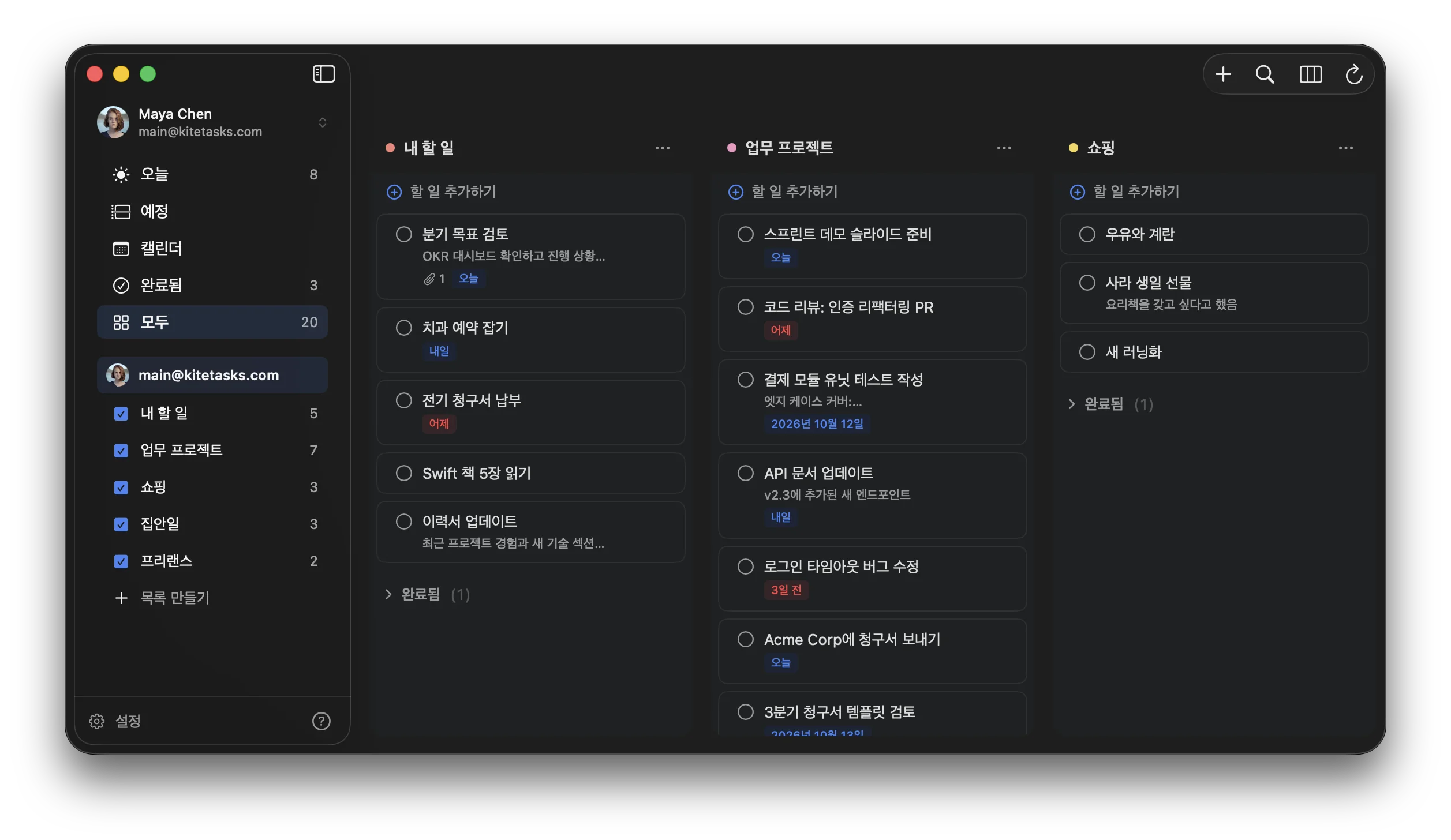Uncheck the 집안일 list checkbox
This screenshot has height=840, width=1451.
(x=121, y=524)
